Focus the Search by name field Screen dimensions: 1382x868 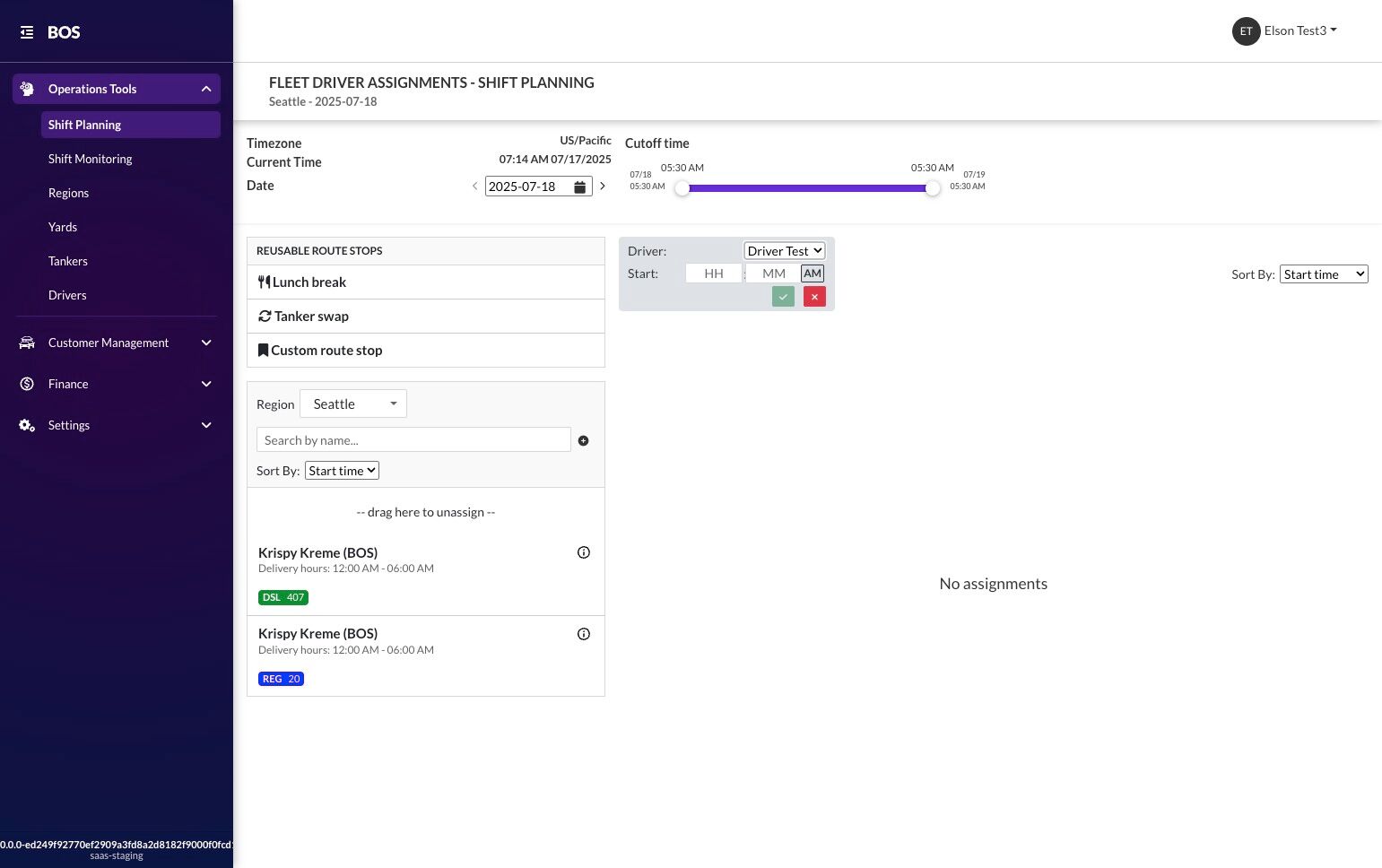coord(413,440)
